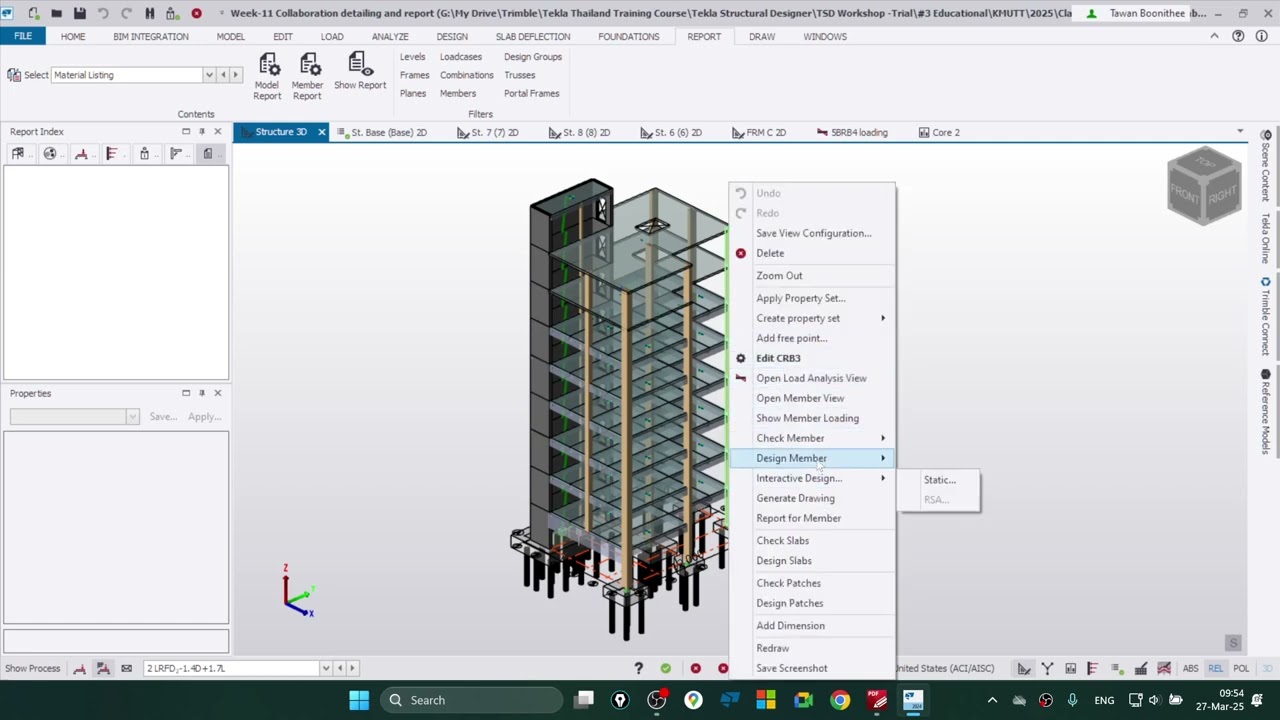Toggle the Frames filter
Screen dimensions: 1280x720
(x=414, y=75)
